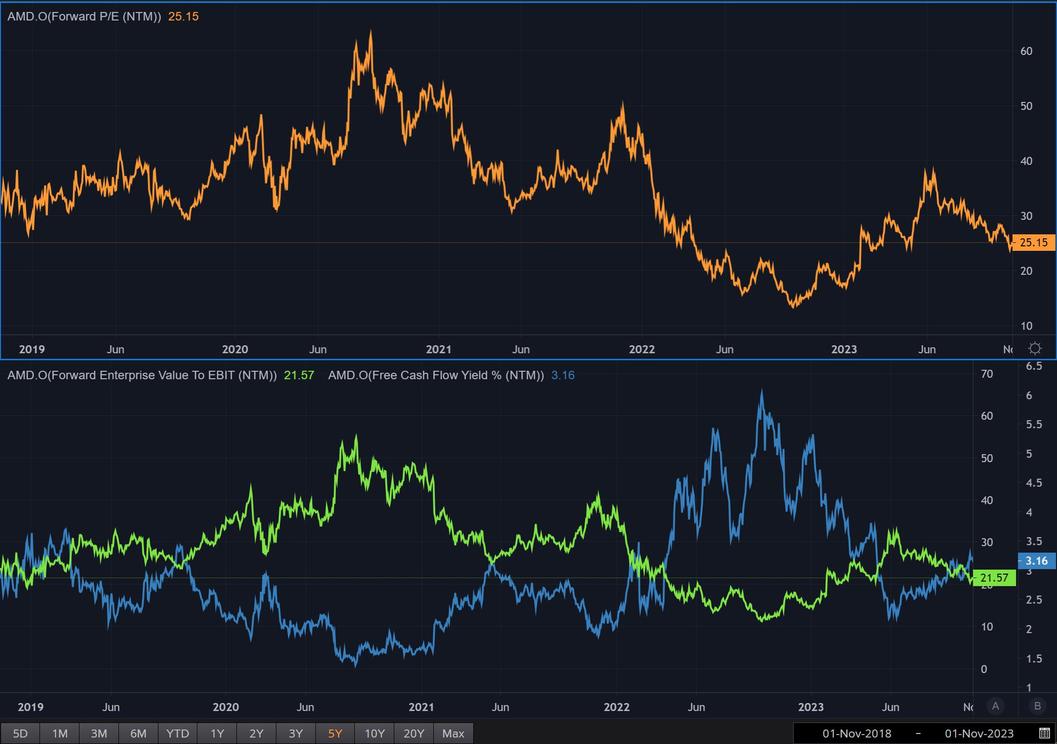Open chart settings gear on P/E panel
The image size is (1057, 744).
[1035, 348]
